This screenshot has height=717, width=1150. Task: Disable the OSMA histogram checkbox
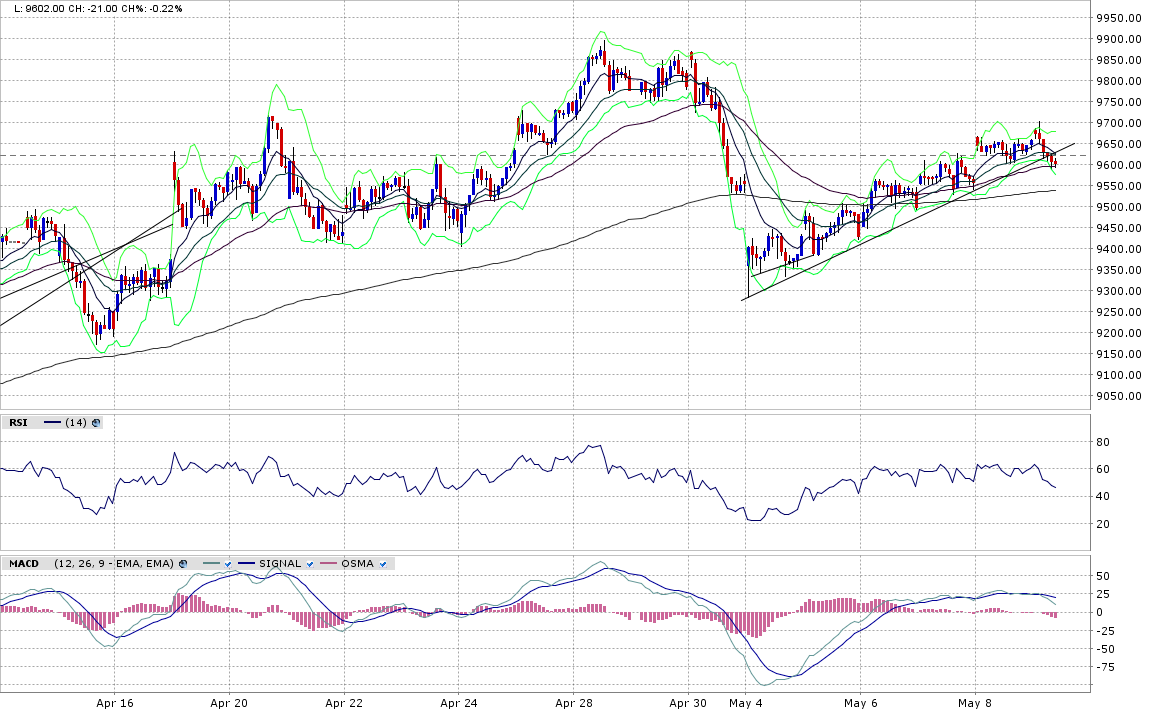click(x=383, y=564)
